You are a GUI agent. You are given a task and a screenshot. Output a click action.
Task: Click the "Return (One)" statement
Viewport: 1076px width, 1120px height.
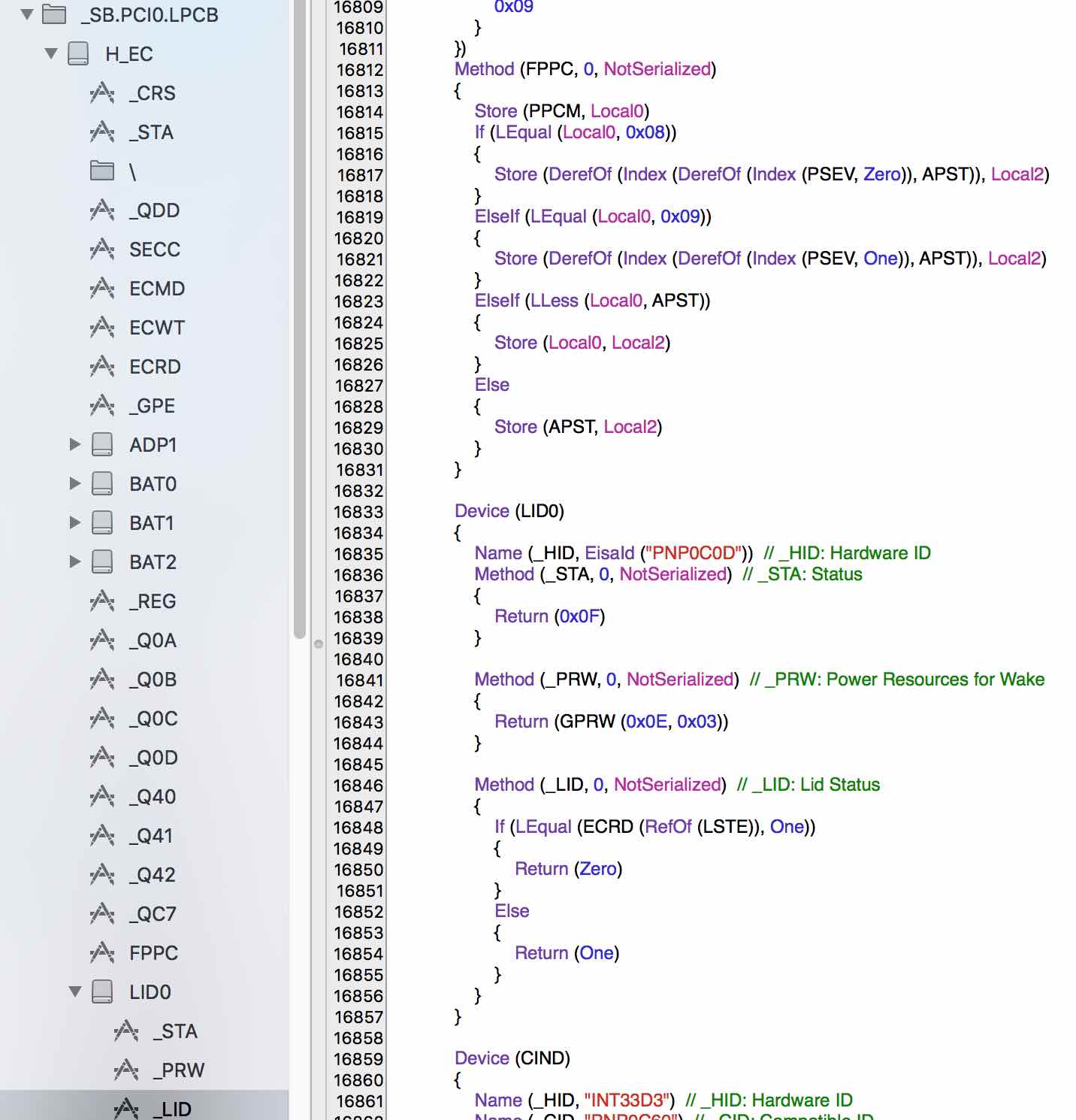pyautogui.click(x=567, y=953)
